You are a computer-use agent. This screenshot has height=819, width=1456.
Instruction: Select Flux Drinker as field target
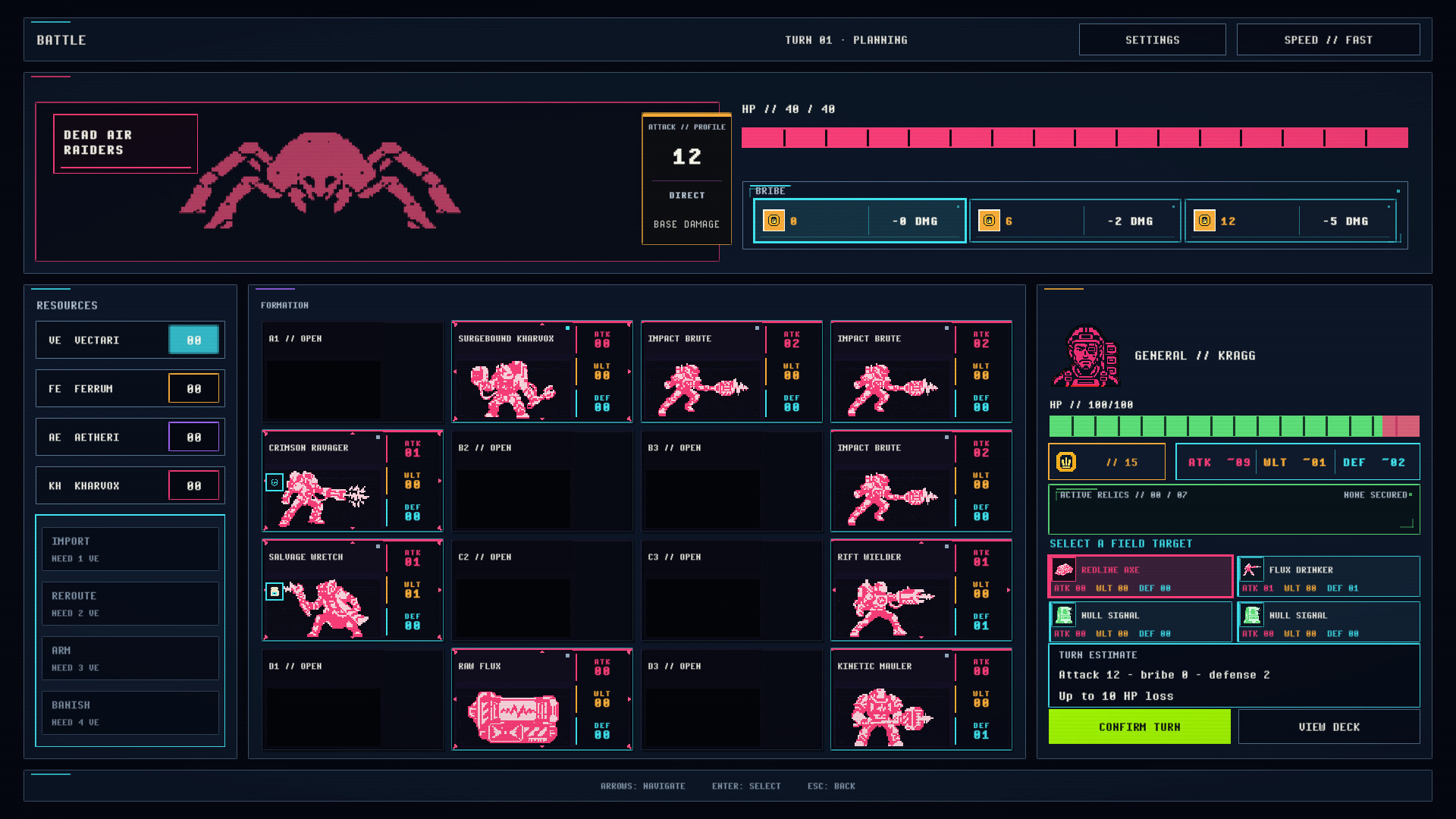tap(1329, 577)
